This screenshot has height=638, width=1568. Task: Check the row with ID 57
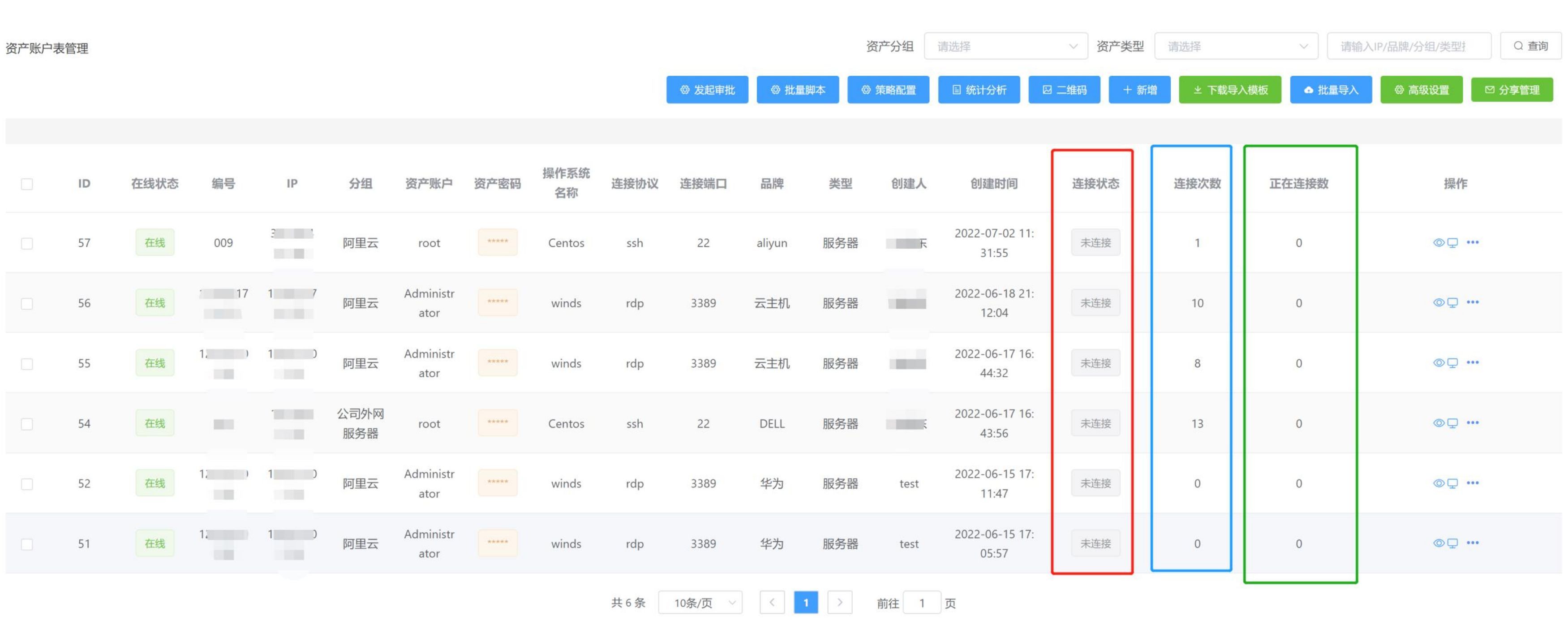27,244
